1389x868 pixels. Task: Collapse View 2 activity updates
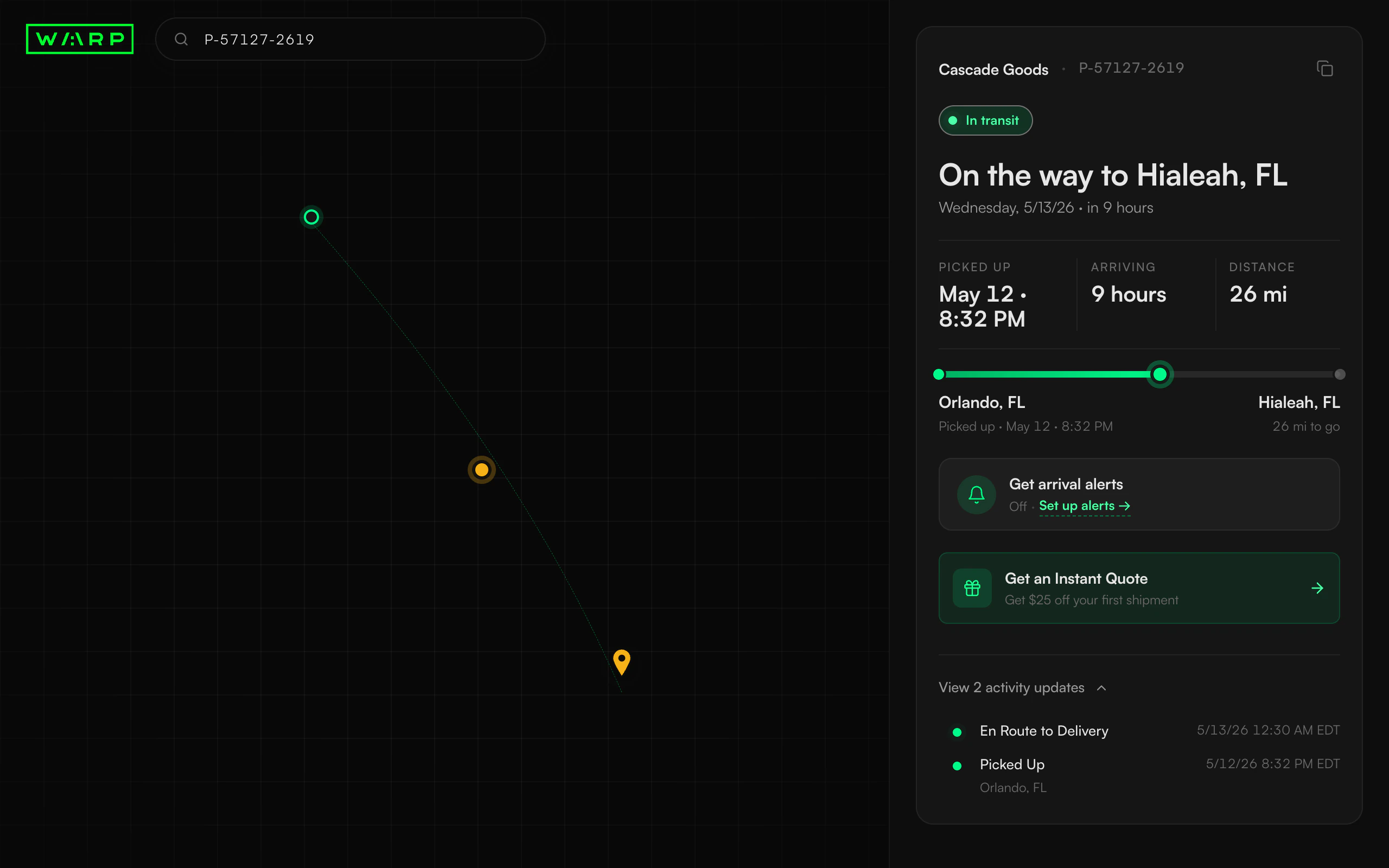pyautogui.click(x=1022, y=688)
